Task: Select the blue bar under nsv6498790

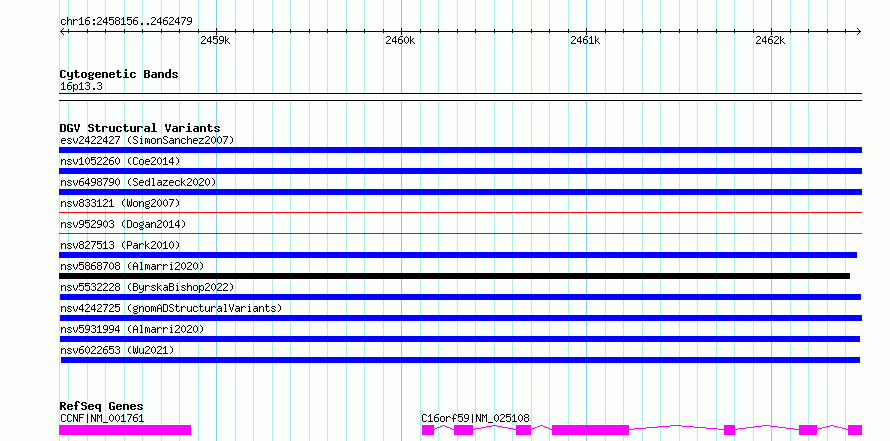Action: point(460,192)
